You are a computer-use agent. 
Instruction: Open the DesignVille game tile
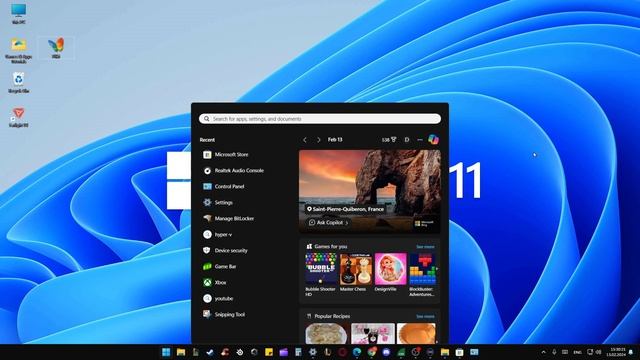(x=390, y=272)
